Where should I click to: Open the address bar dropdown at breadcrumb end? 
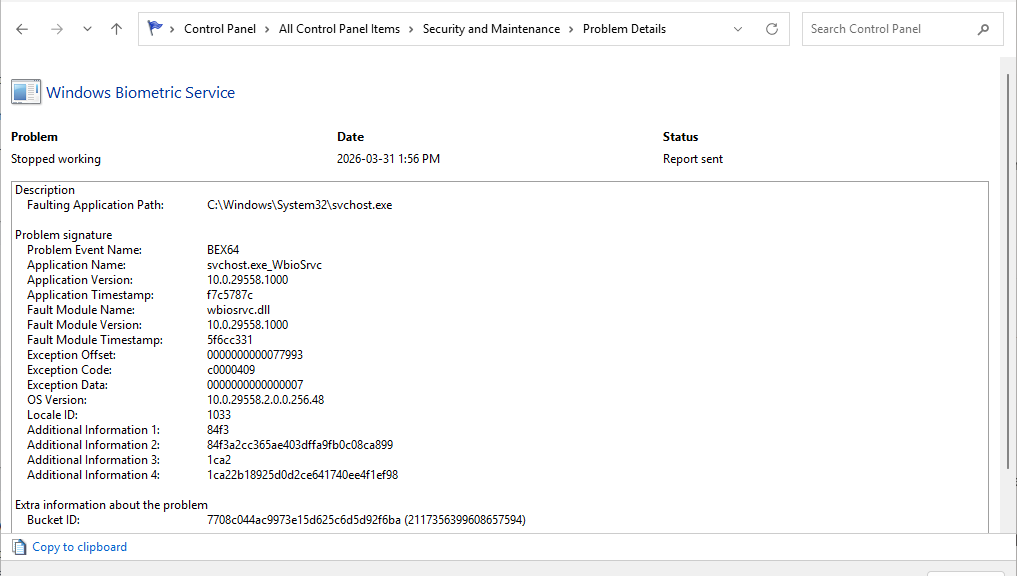tap(738, 28)
